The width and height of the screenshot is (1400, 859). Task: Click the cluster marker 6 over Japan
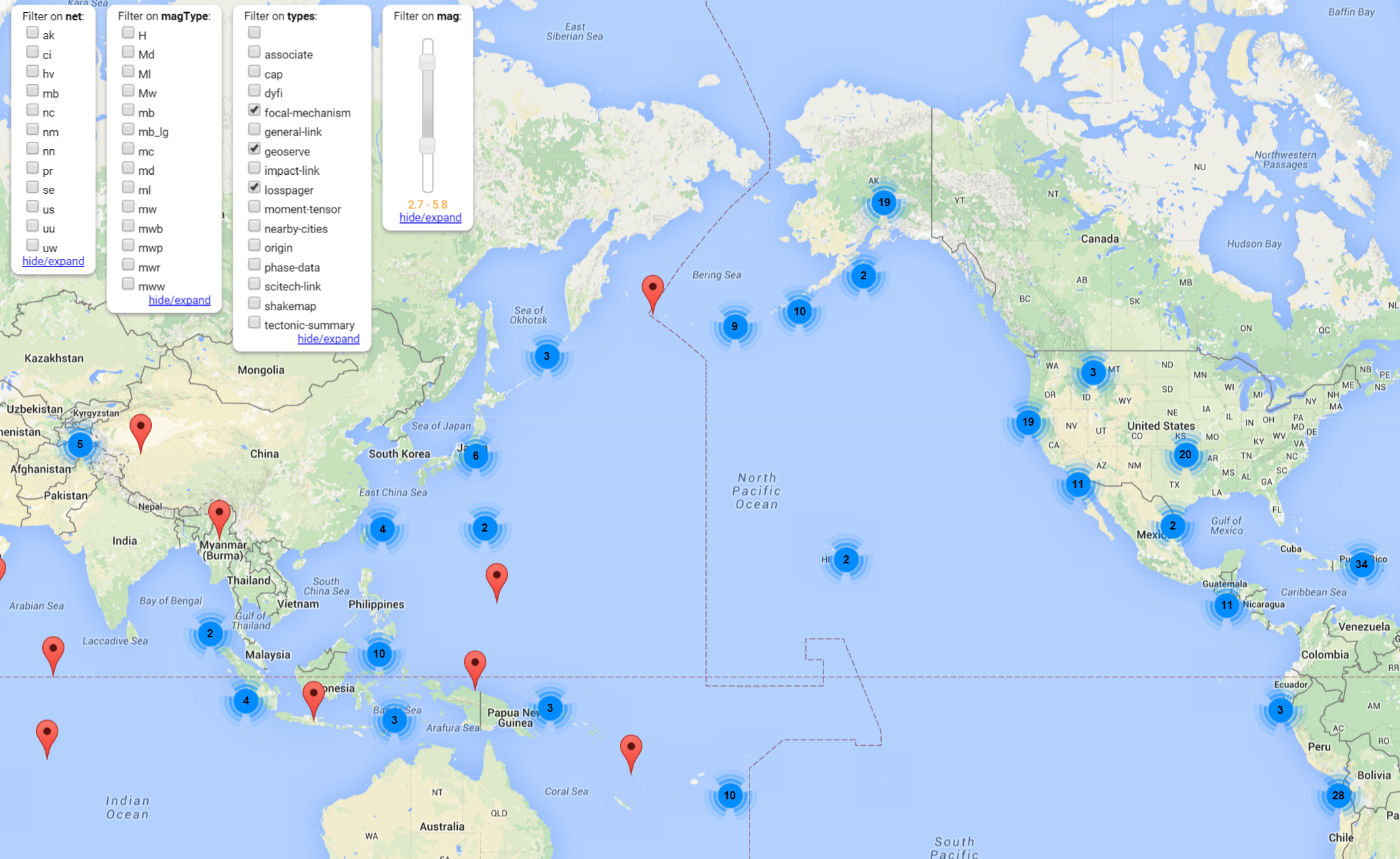coord(475,456)
